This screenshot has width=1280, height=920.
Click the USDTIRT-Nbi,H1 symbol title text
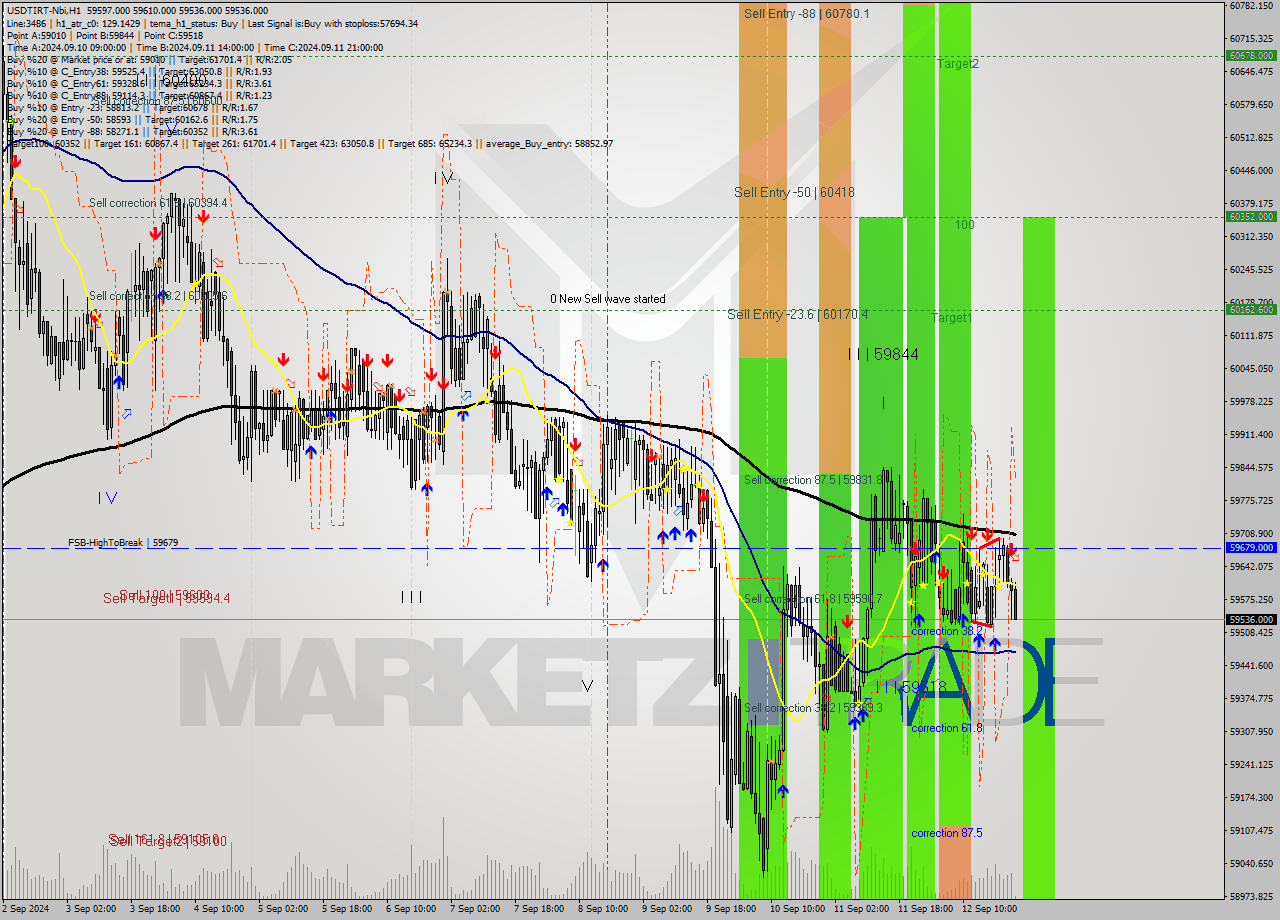click(43, 10)
